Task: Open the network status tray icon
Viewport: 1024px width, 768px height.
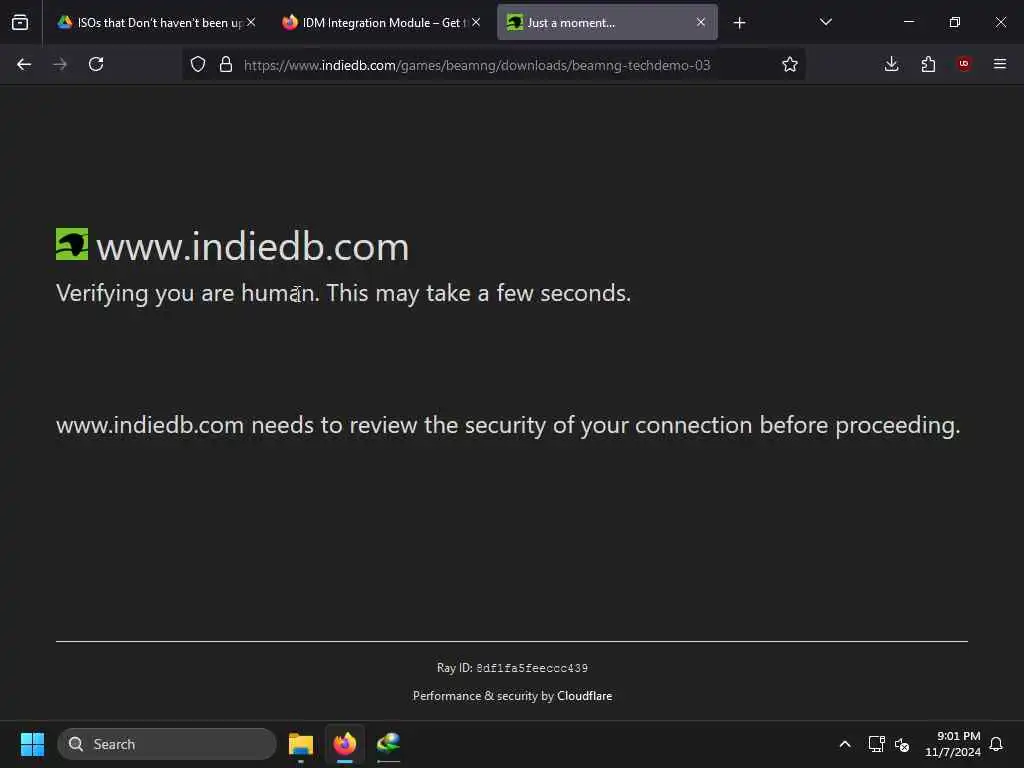Action: click(x=876, y=744)
